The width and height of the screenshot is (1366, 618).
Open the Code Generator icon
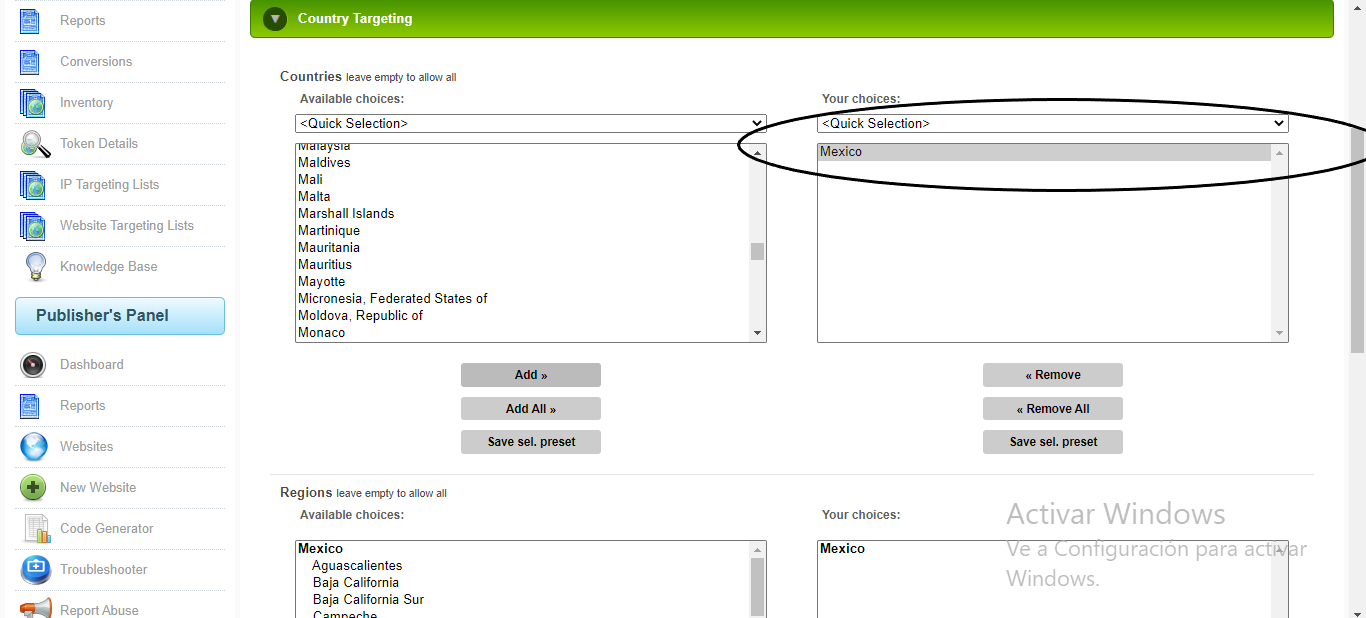point(35,529)
